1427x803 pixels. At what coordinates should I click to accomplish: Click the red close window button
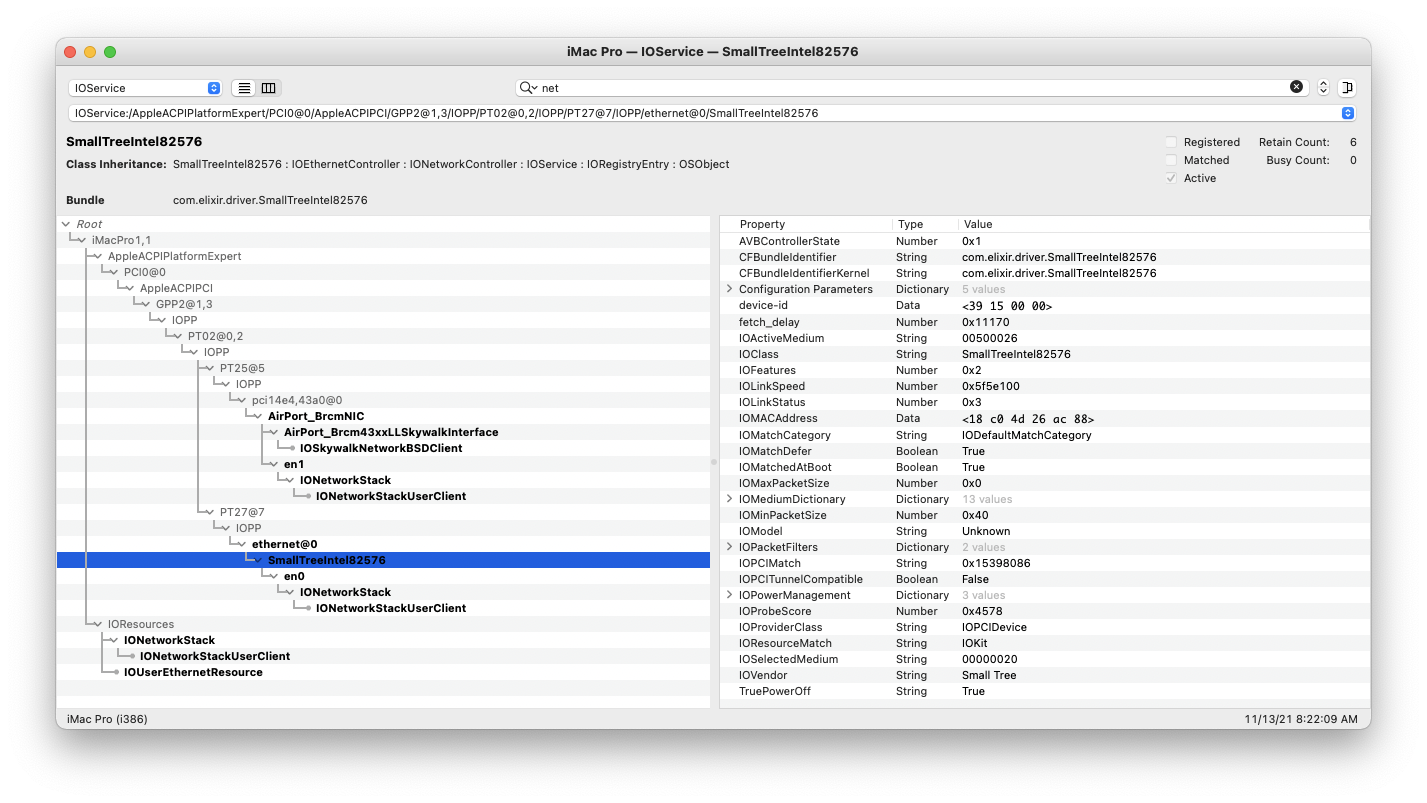(70, 52)
